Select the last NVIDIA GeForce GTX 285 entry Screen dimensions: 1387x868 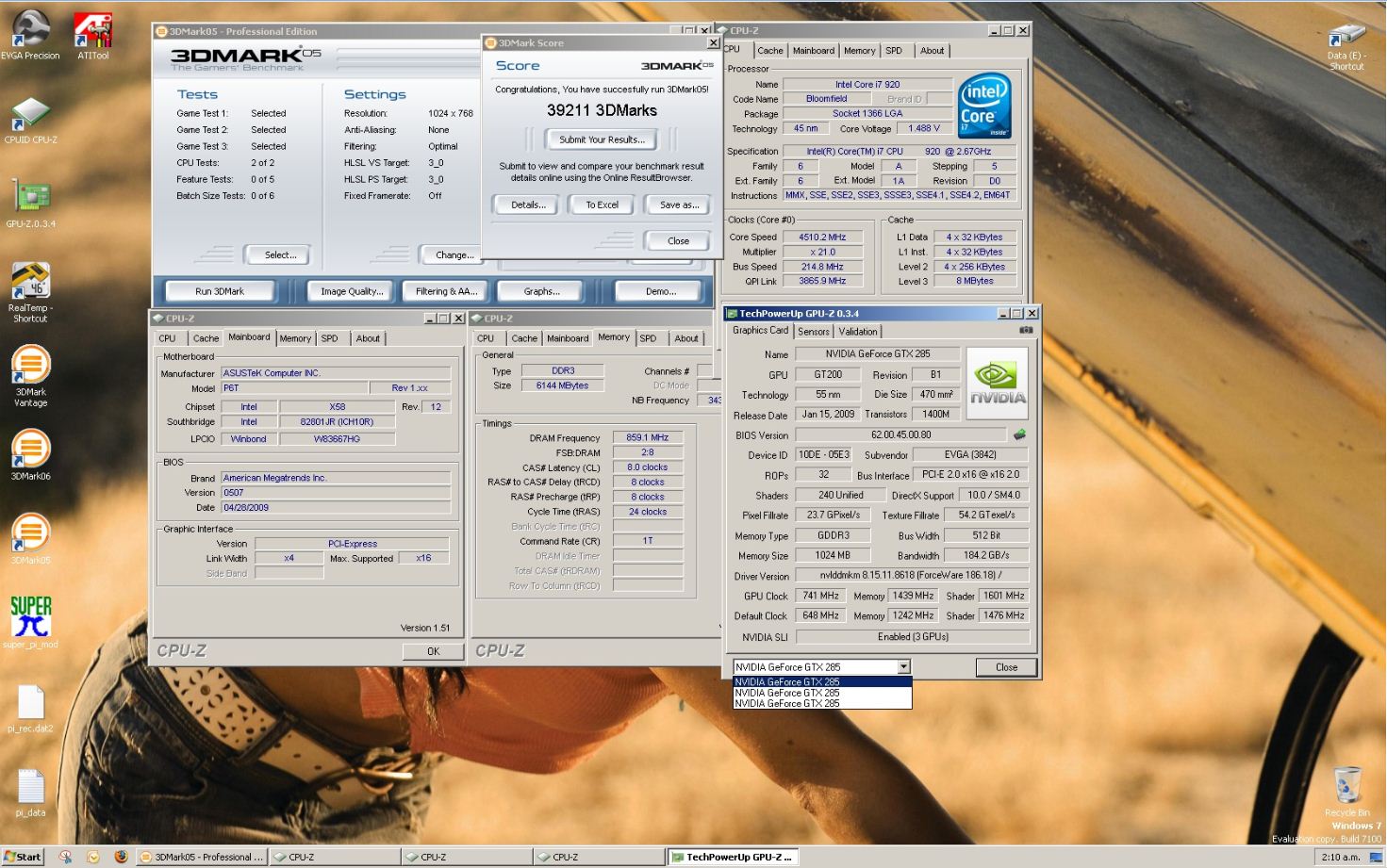pyautogui.click(x=822, y=703)
